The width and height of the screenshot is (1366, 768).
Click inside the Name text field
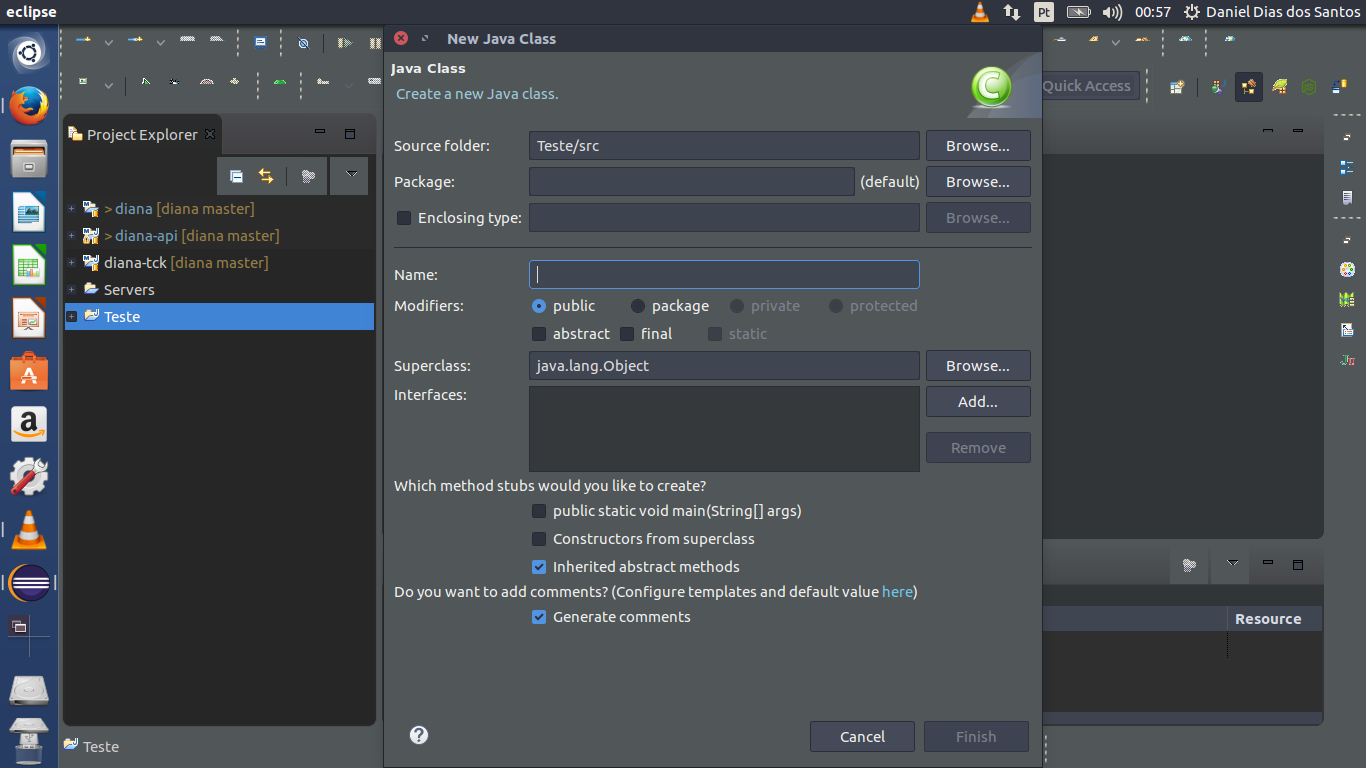(x=723, y=275)
